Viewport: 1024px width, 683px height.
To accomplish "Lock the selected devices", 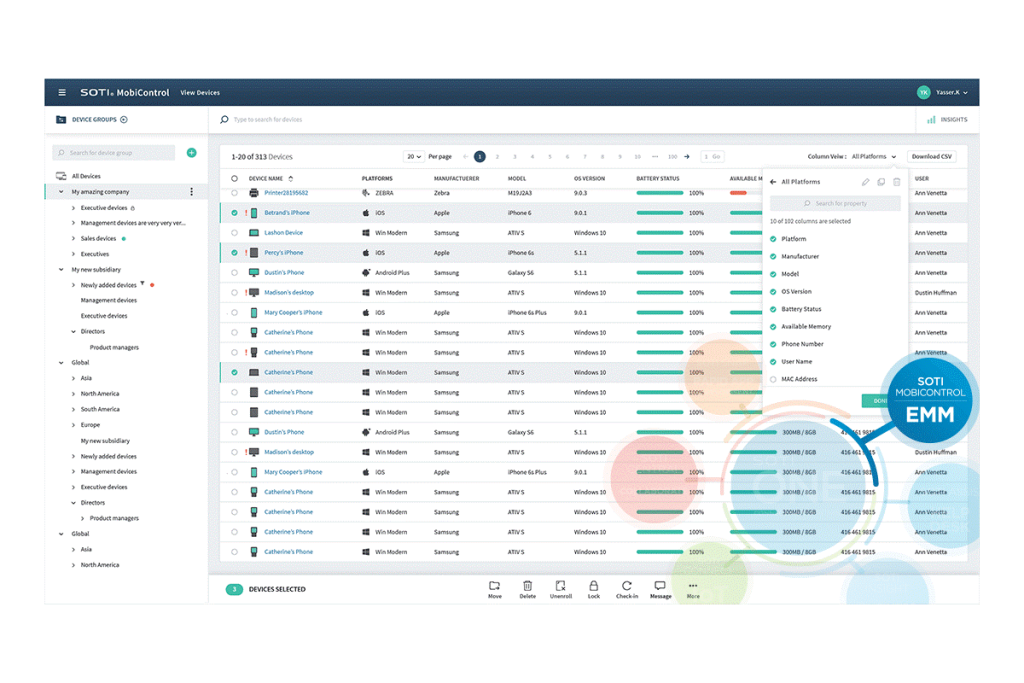I will (594, 590).
